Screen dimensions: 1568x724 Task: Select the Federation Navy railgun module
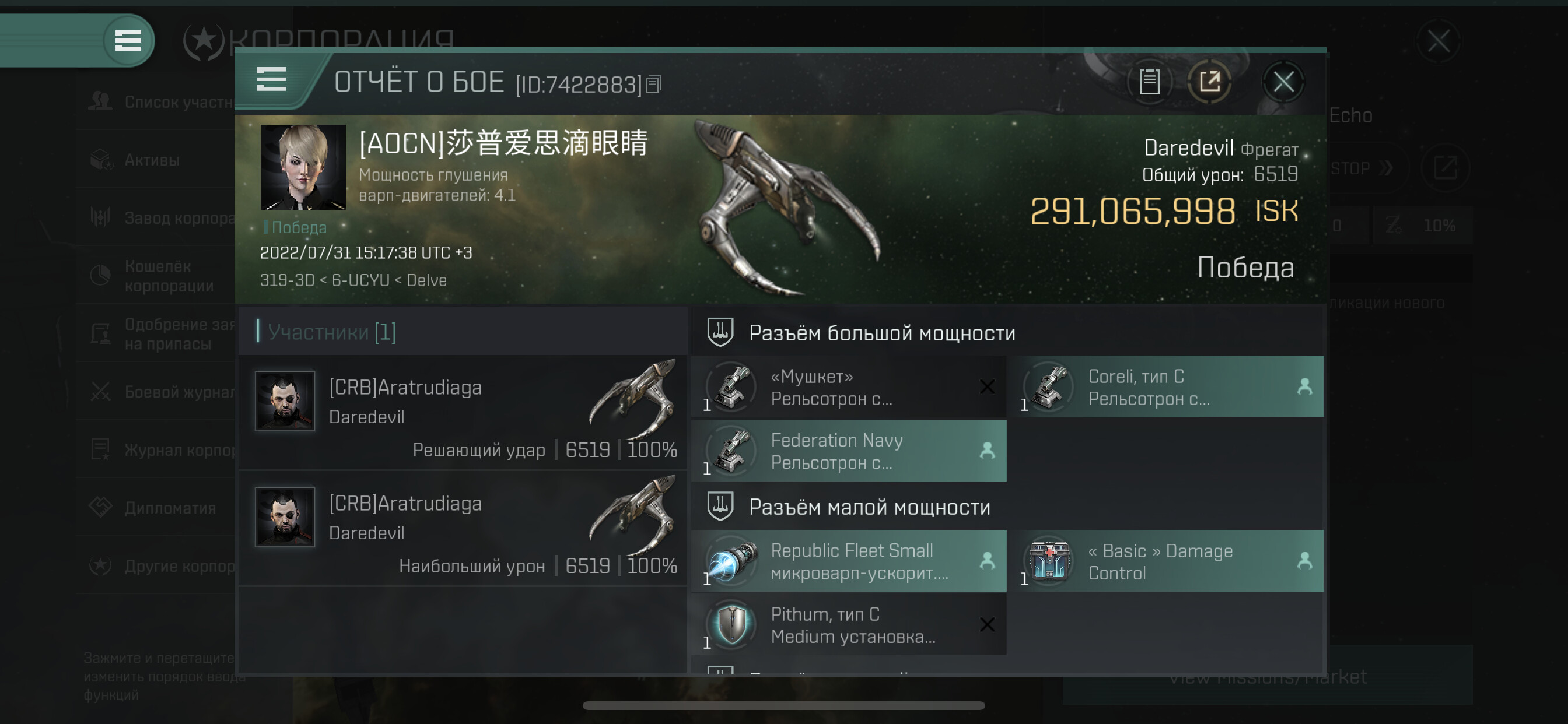[x=849, y=451]
